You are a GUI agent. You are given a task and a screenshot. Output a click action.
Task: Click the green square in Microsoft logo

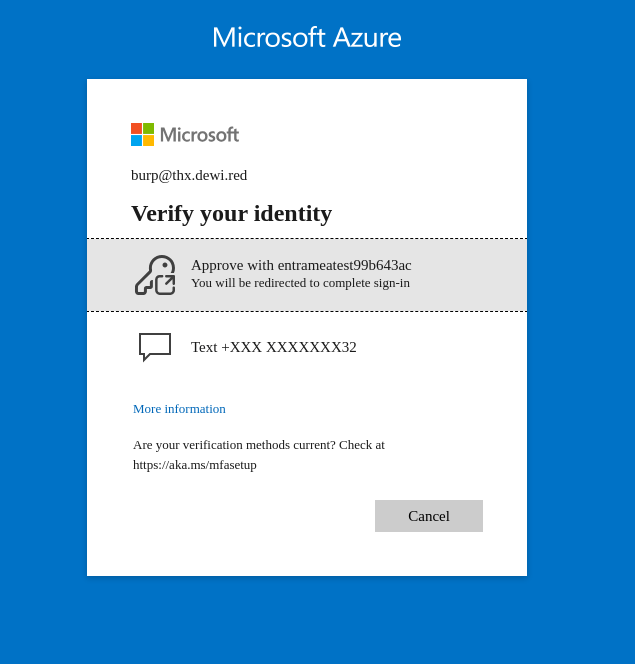(x=148, y=129)
